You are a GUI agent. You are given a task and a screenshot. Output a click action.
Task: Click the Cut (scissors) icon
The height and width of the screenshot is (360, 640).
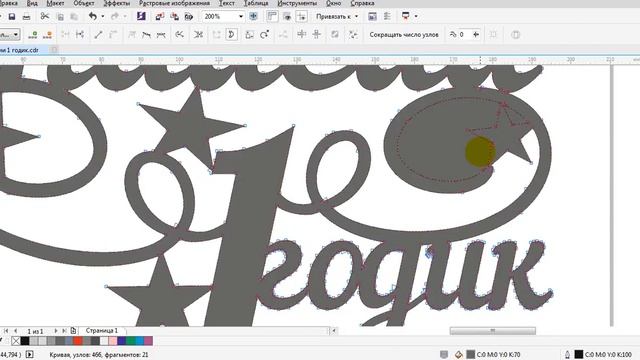pyautogui.click(x=45, y=16)
